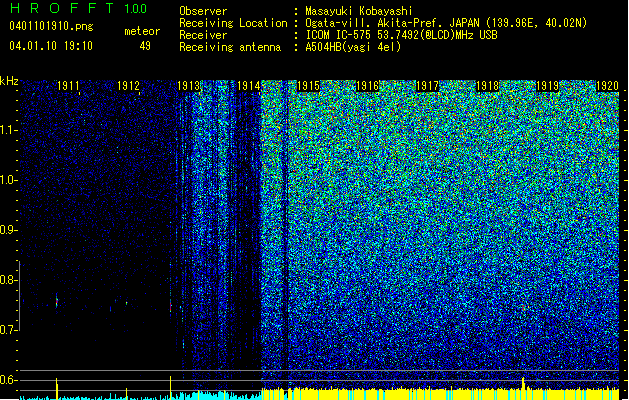
Task: Click the 1911 time marker
Action: click(68, 86)
